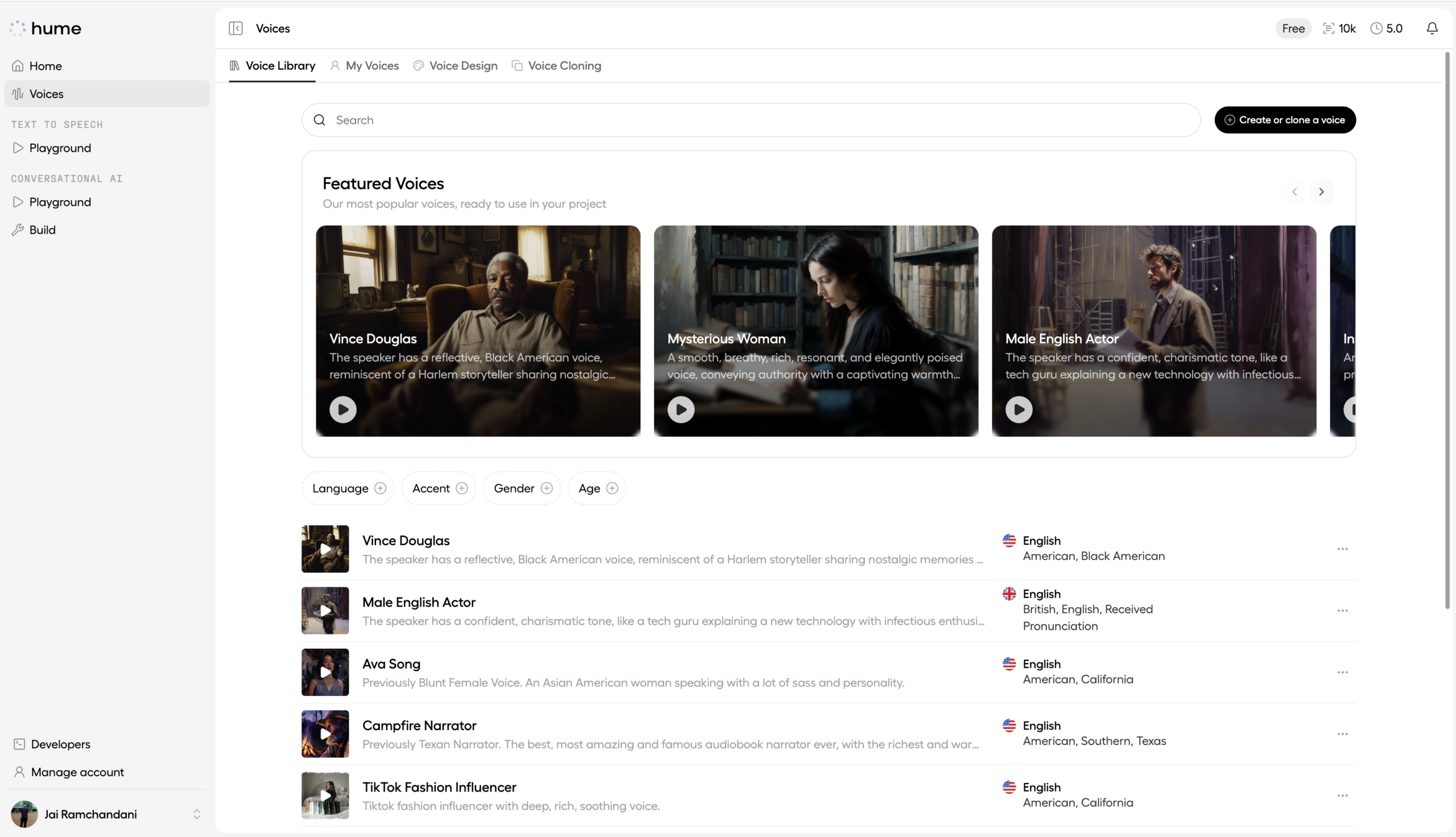Switch to the Voice Library tab
The width and height of the screenshot is (1456, 837).
[x=272, y=65]
